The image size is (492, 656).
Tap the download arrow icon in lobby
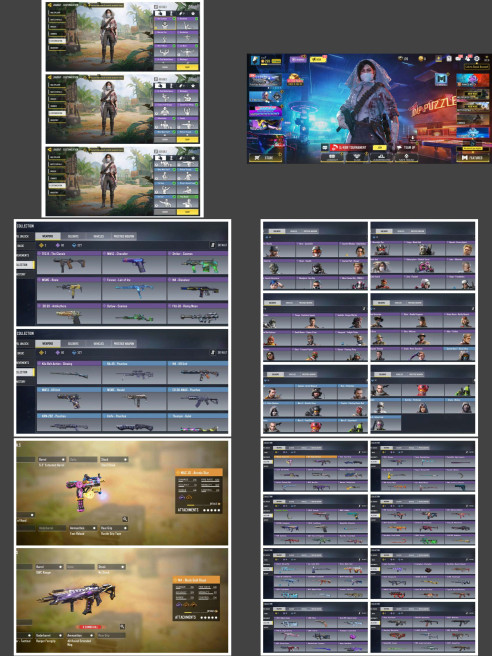(413, 138)
